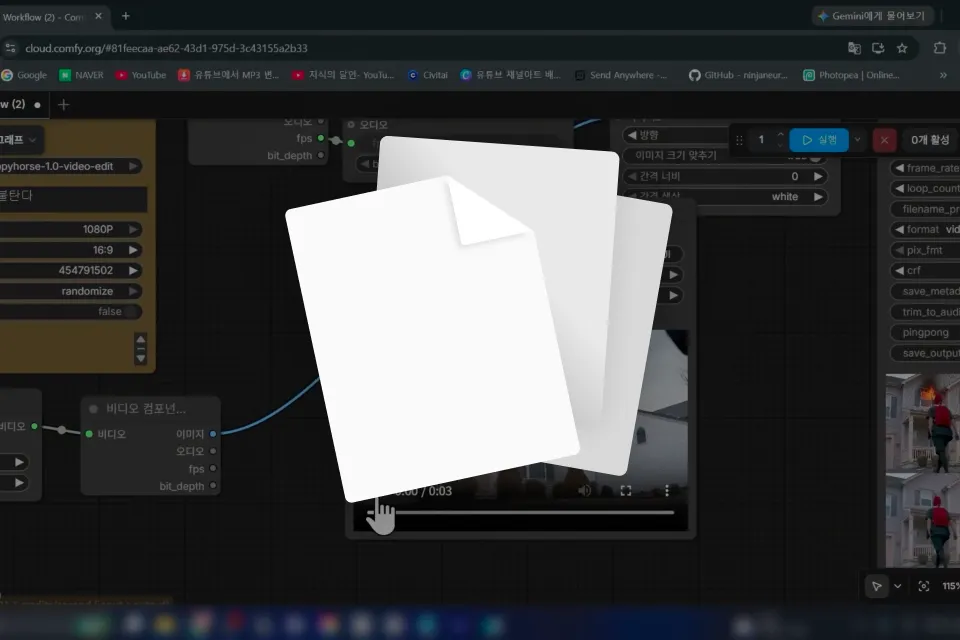
Task: Mute the video preview with the speaker icon
Action: (585, 491)
